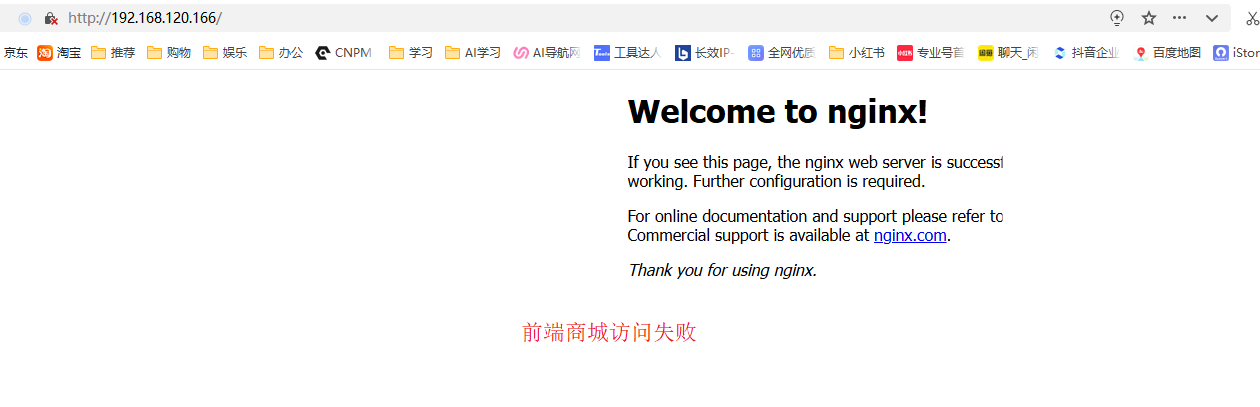Open the 学习 bookmarks folder

point(411,53)
